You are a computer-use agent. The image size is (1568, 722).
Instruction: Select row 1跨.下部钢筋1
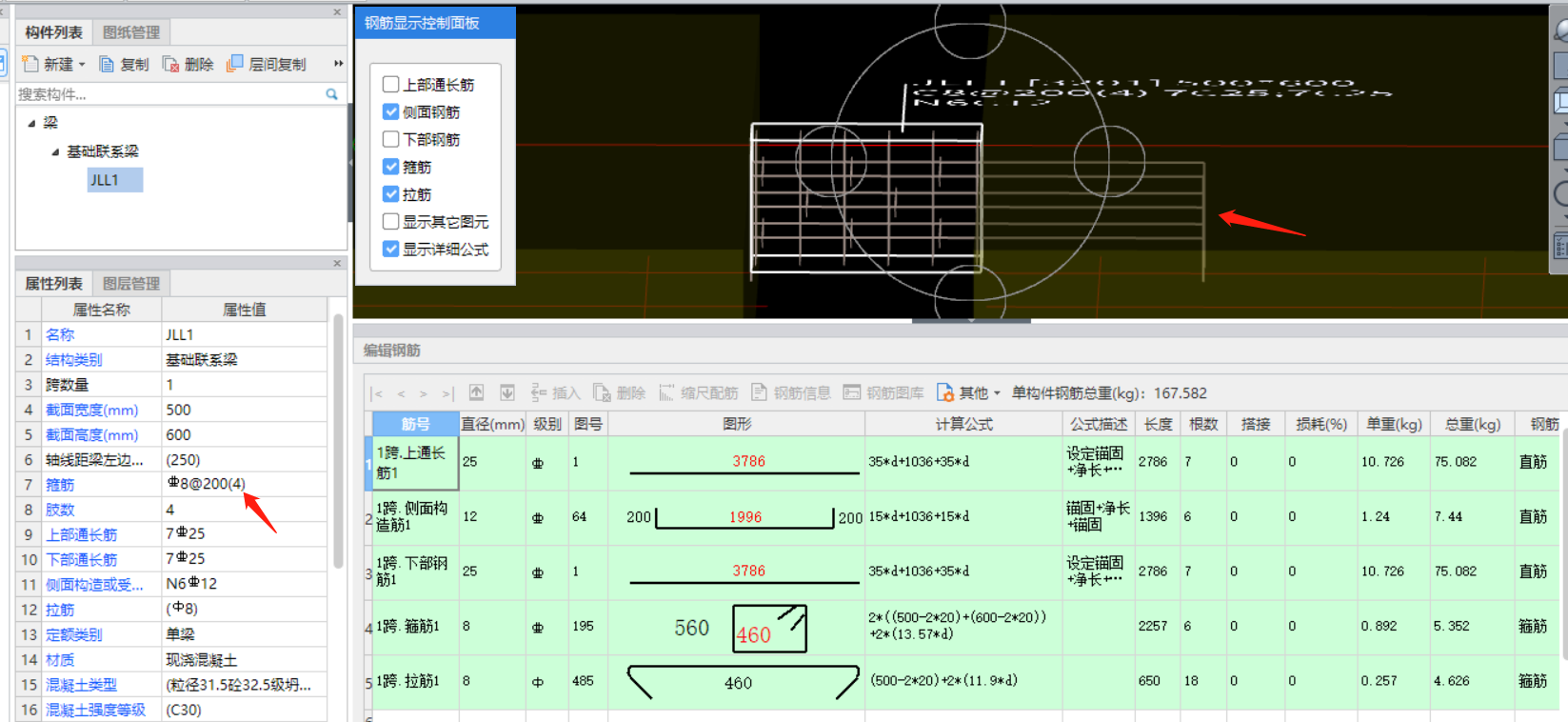tap(415, 572)
